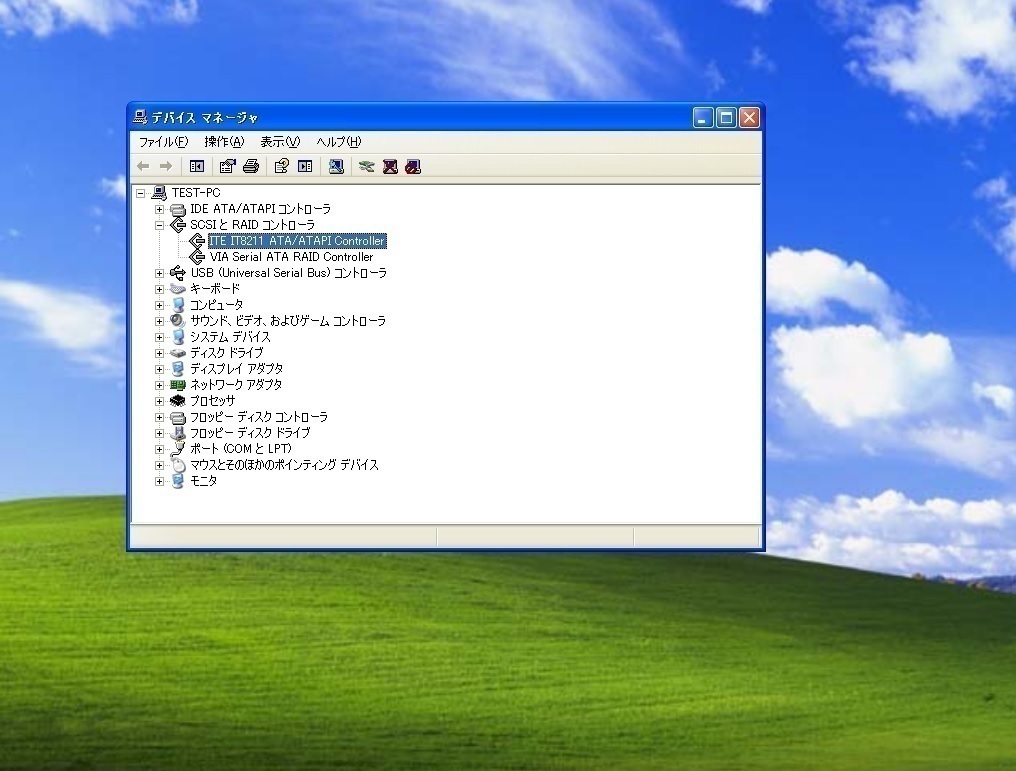Click the ディスク ドライブ drive icon

pos(178,353)
